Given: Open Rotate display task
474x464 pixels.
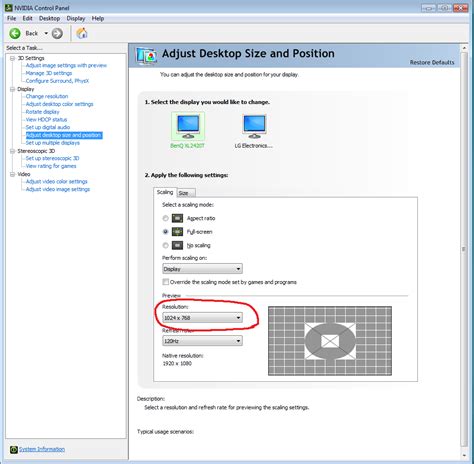Looking at the screenshot, I should [x=42, y=112].
